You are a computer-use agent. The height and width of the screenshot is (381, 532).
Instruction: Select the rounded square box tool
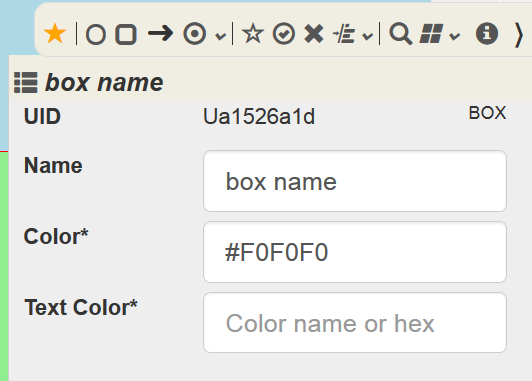point(126,34)
